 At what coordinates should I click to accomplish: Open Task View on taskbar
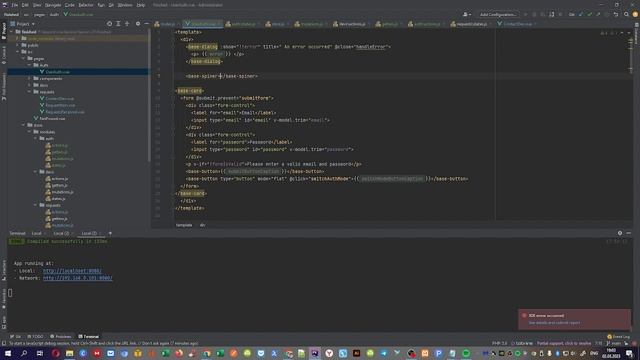(40, 353)
